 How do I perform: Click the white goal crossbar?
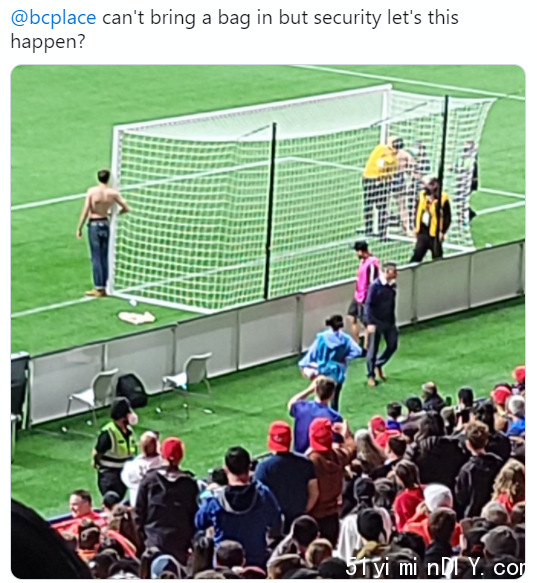[253, 108]
